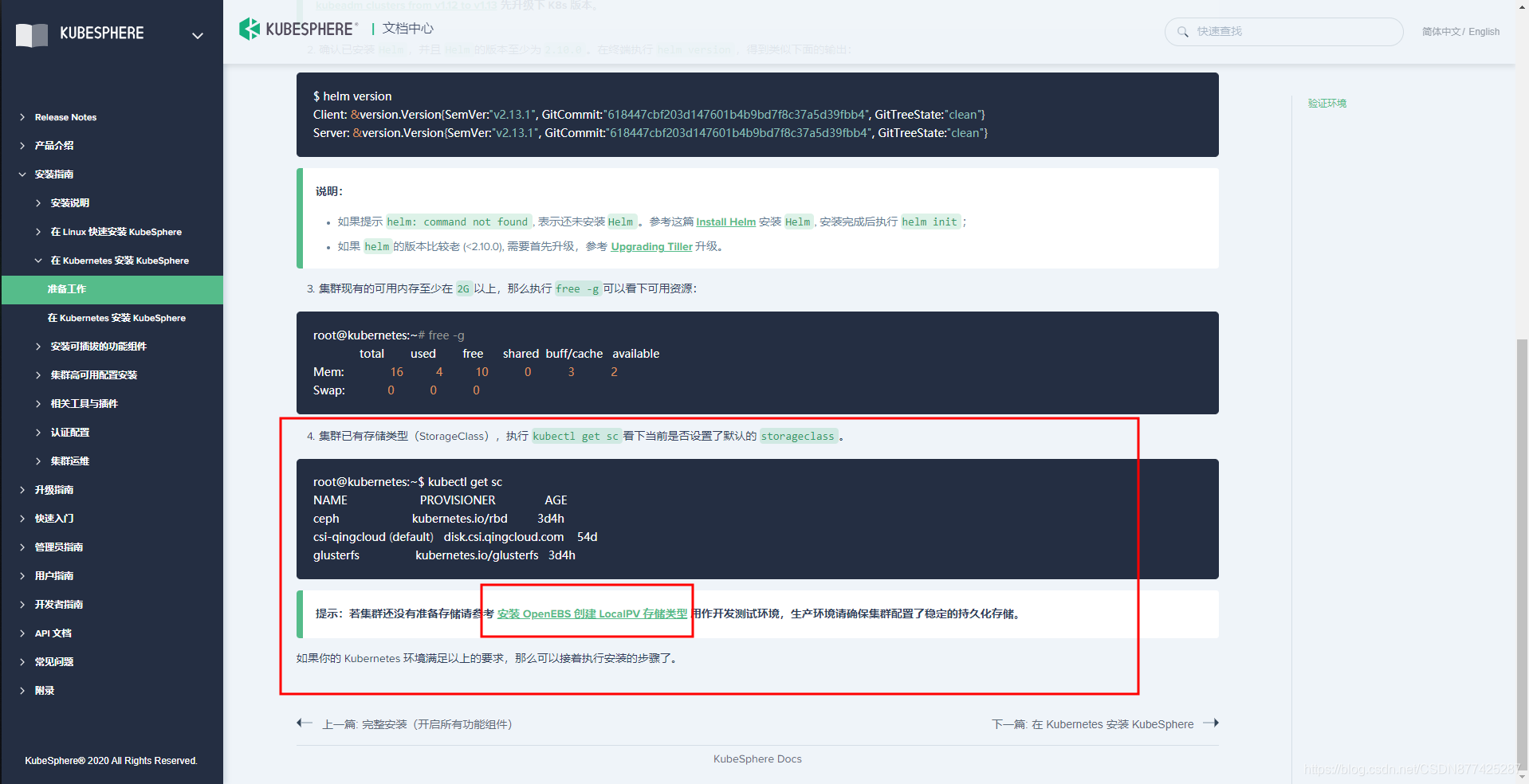Screen dimensions: 1529x784
Task: Expand 开发者指南 chevron
Action: click(x=22, y=605)
